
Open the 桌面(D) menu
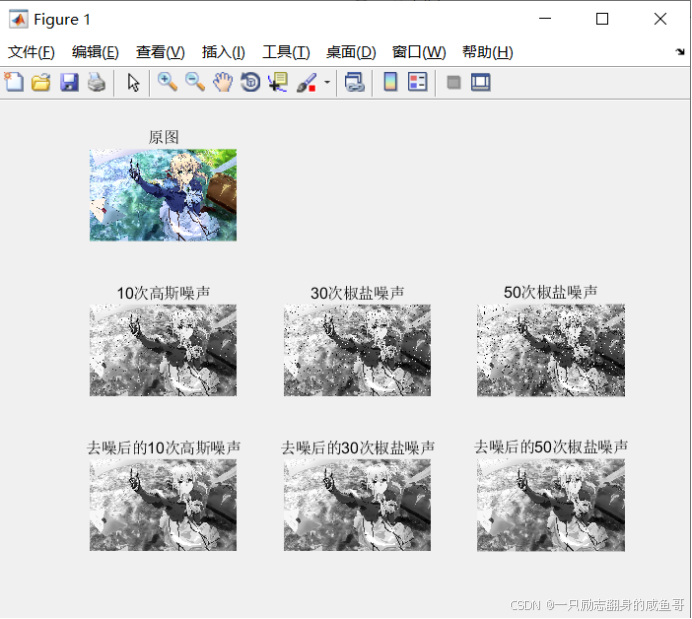tap(351, 52)
